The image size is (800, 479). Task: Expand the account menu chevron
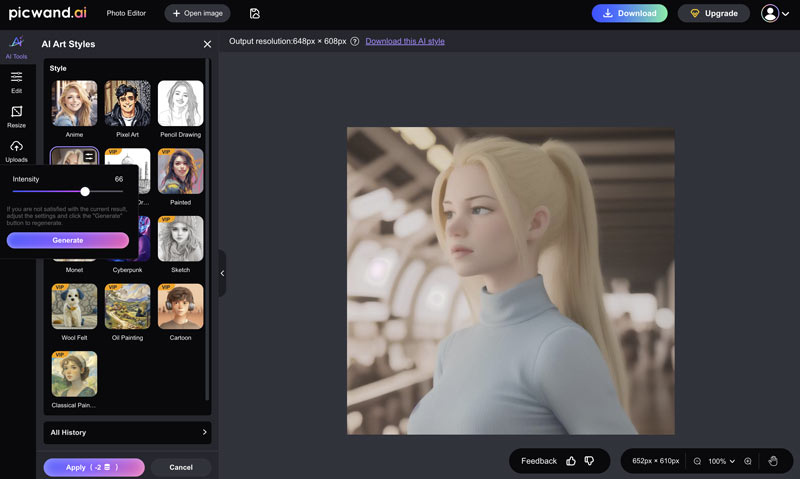[786, 14]
